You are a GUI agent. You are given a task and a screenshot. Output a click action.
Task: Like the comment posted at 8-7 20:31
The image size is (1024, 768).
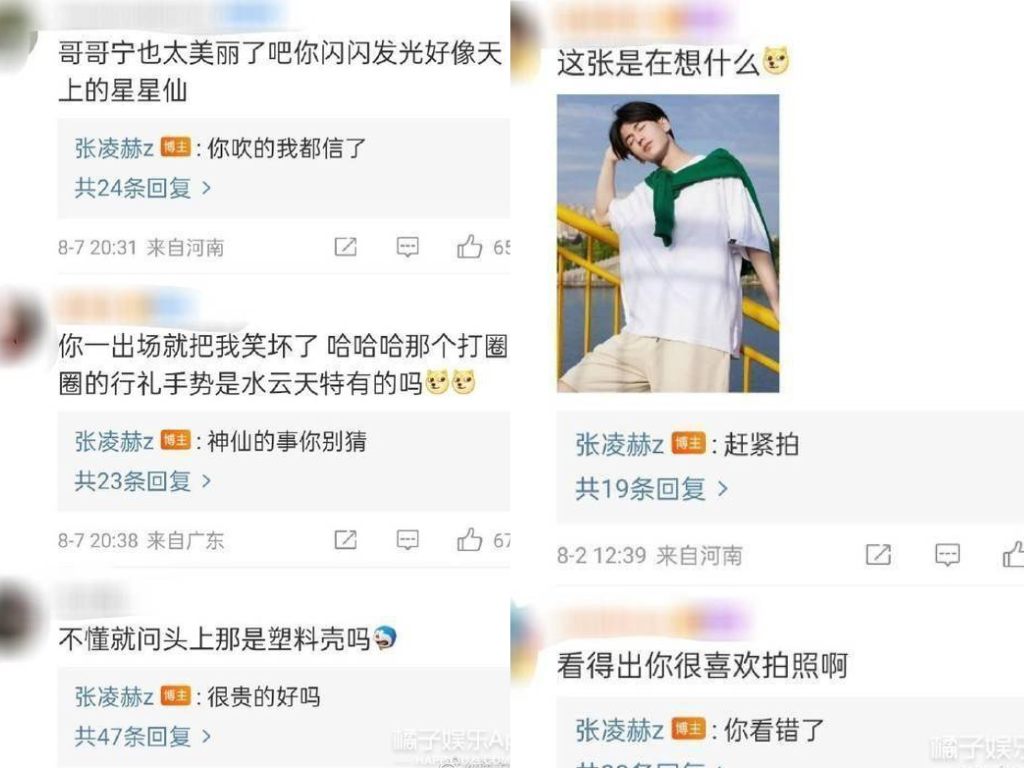pyautogui.click(x=470, y=246)
